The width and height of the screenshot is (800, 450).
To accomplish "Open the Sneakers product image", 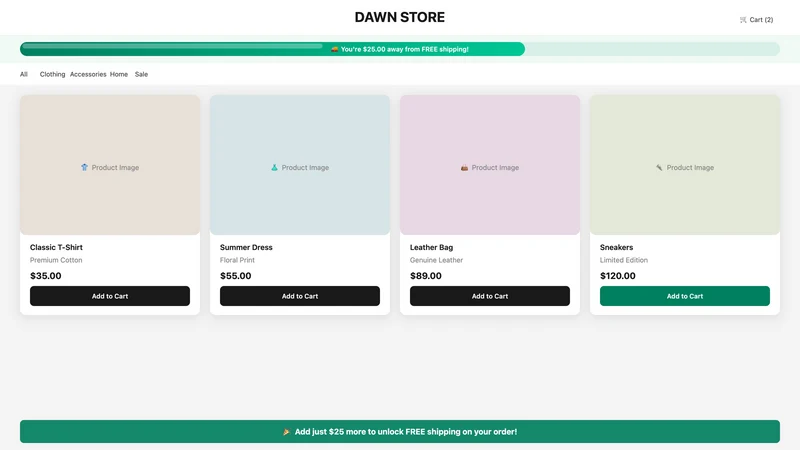I will [685, 165].
